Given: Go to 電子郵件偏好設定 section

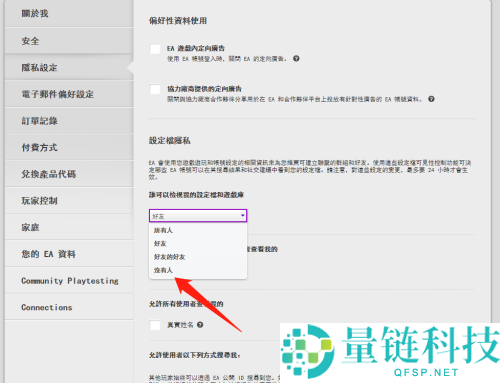Looking at the screenshot, I should point(69,94).
